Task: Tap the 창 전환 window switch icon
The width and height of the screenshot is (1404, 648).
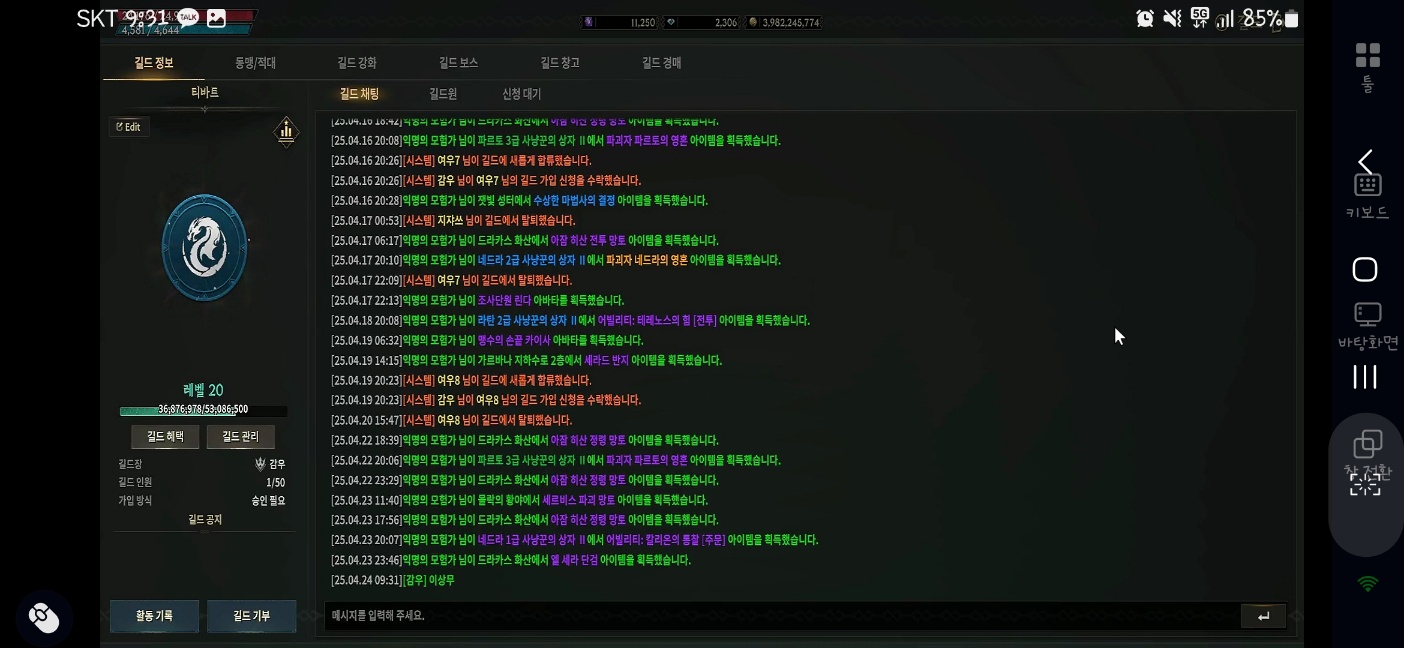Action: pyautogui.click(x=1367, y=444)
